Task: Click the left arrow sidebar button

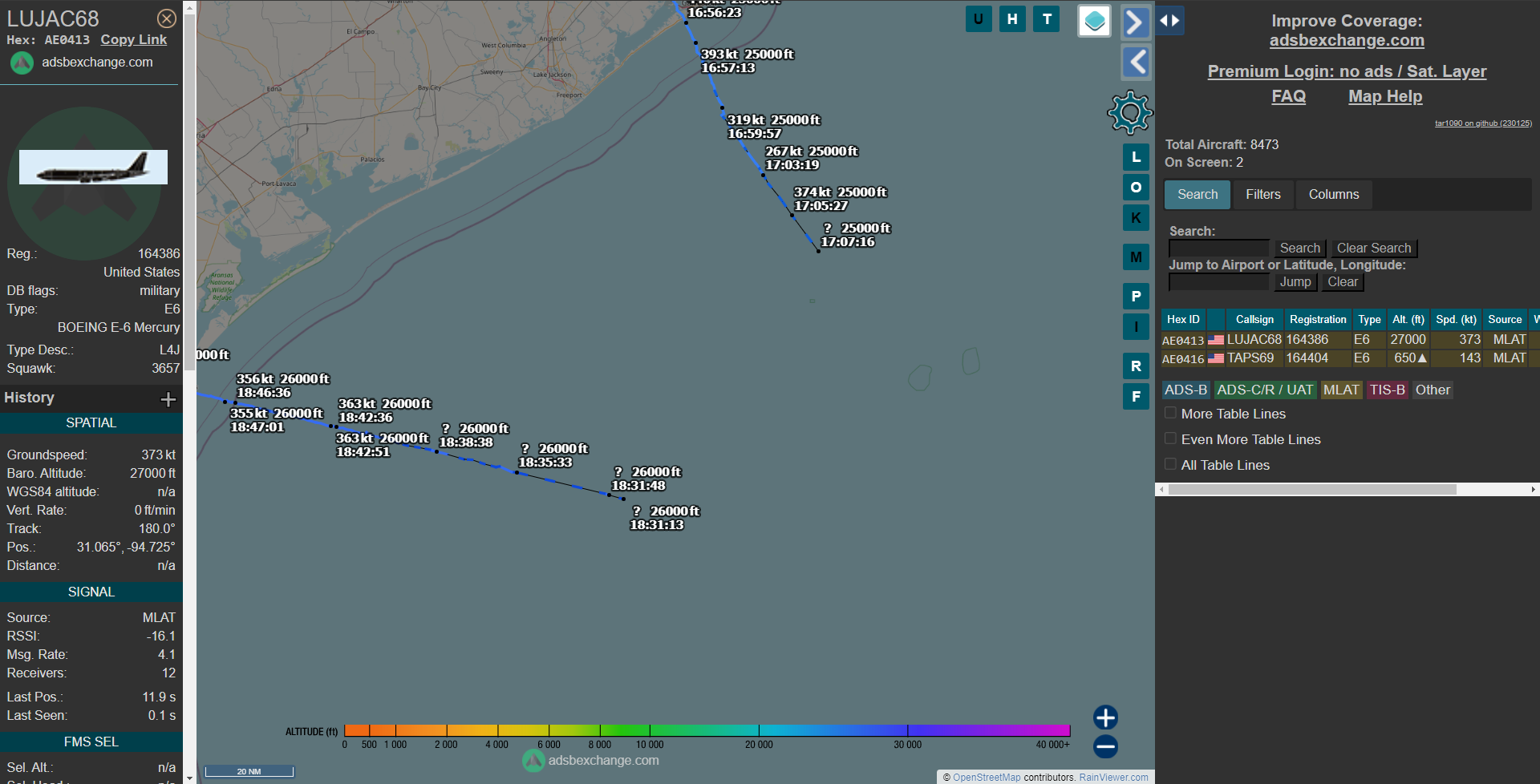Action: click(1136, 63)
